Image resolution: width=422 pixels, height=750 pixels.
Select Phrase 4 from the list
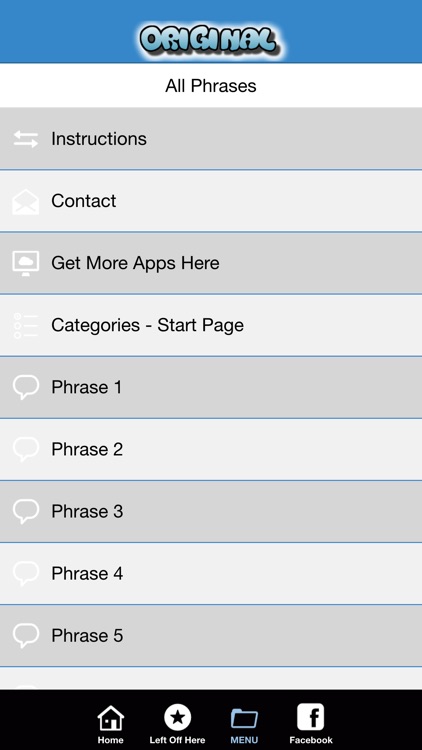tap(211, 574)
